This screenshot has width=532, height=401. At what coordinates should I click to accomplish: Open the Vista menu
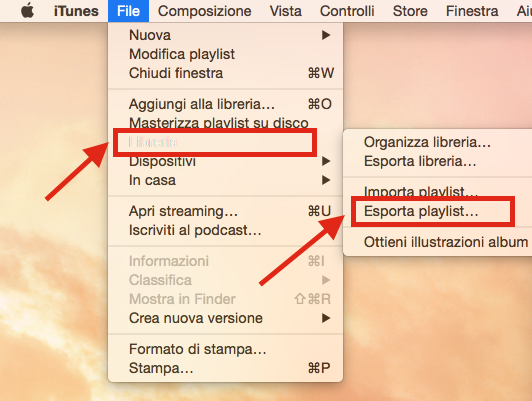click(286, 11)
